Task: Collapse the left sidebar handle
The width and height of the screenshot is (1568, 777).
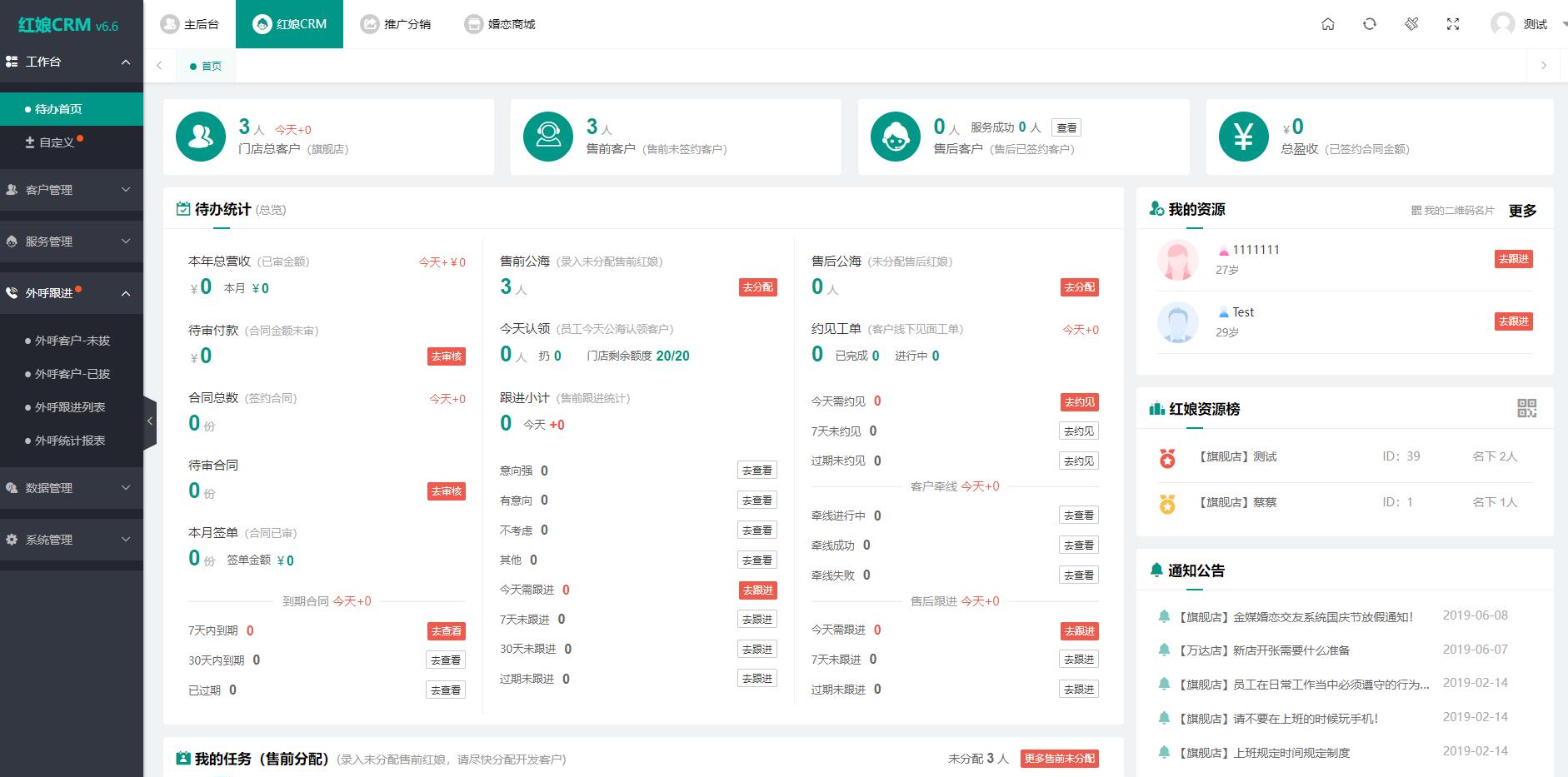Action: 150,421
